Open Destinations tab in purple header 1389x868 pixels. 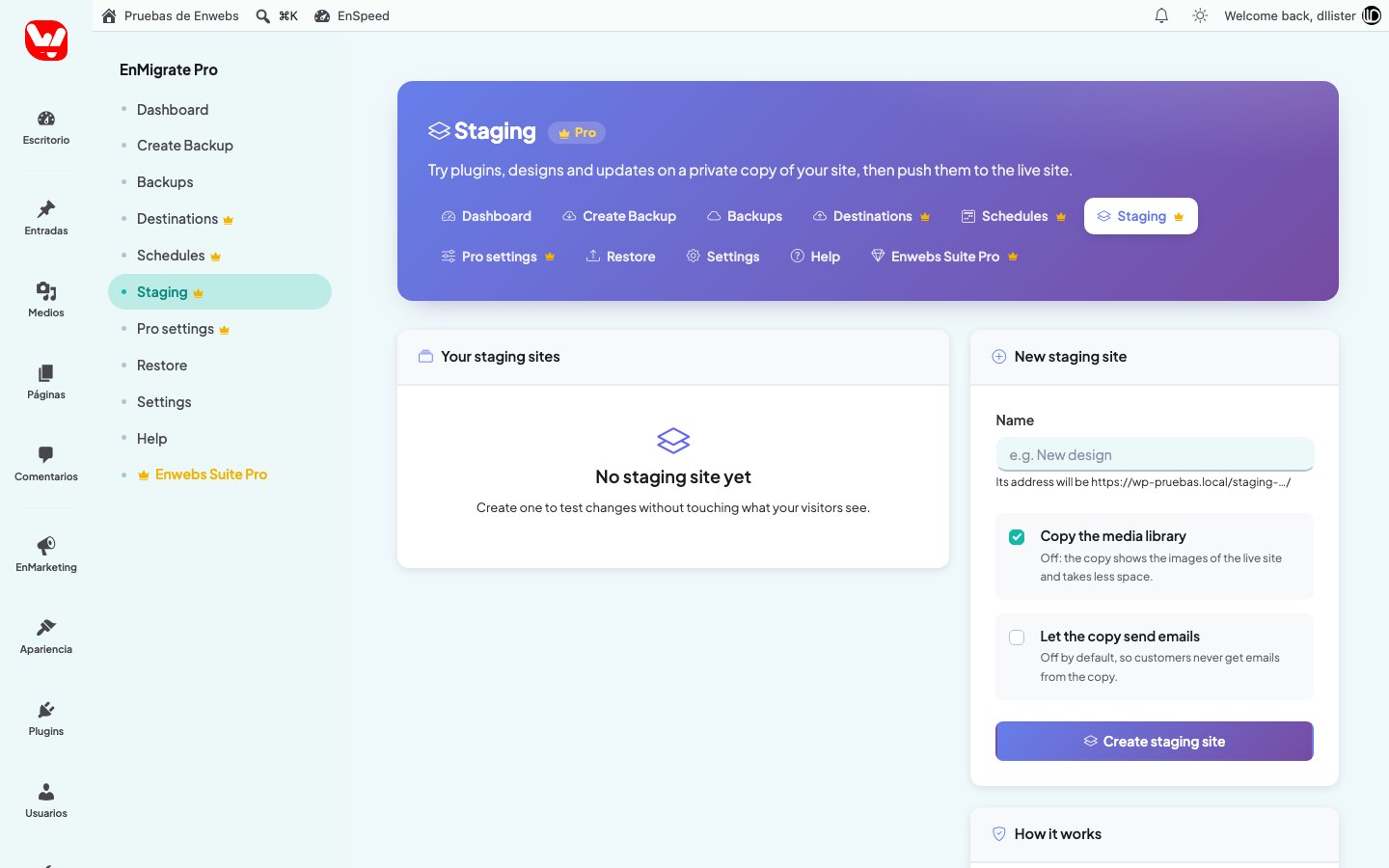[x=871, y=216]
